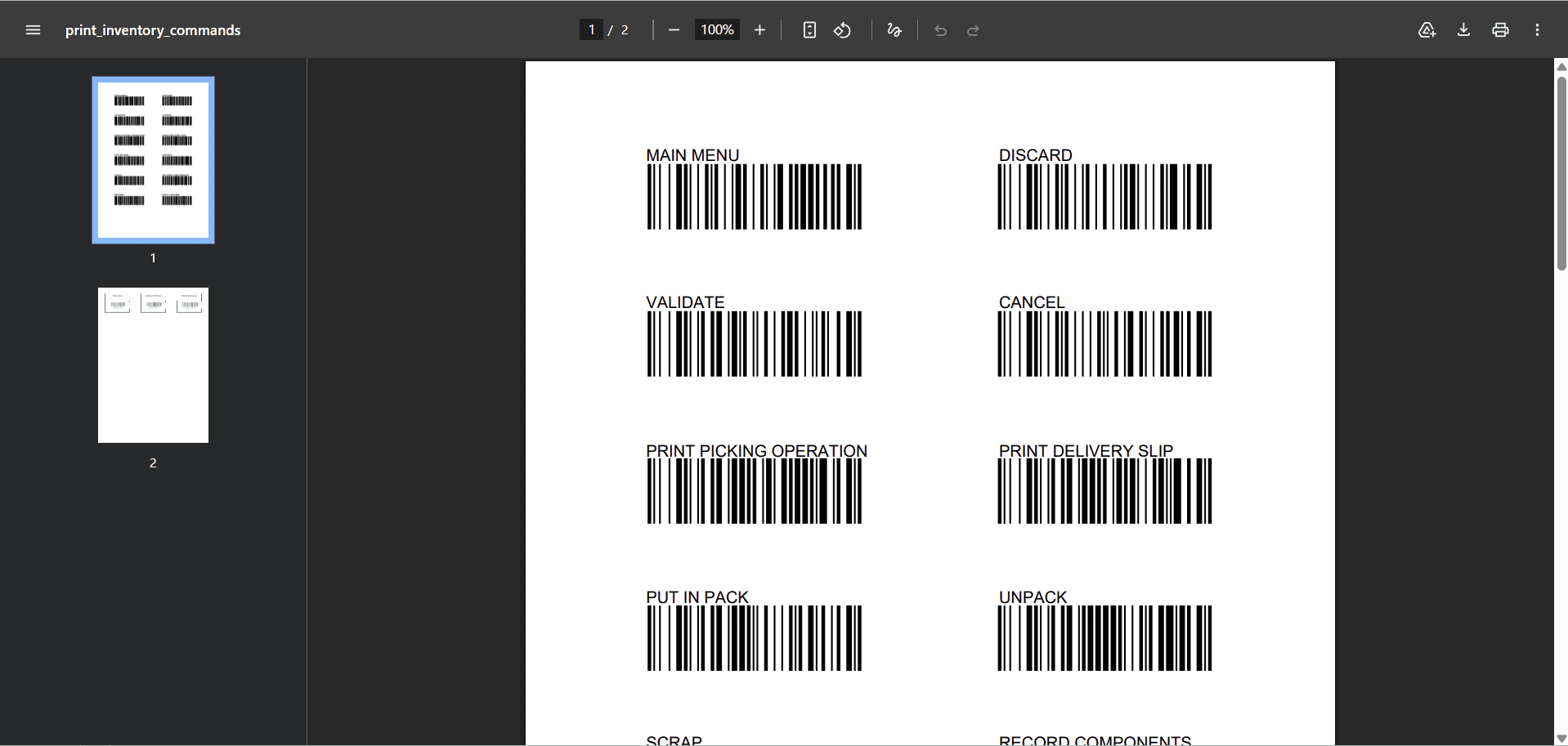Zoom out using the minus icon
The image size is (1568, 746).
[x=674, y=29]
